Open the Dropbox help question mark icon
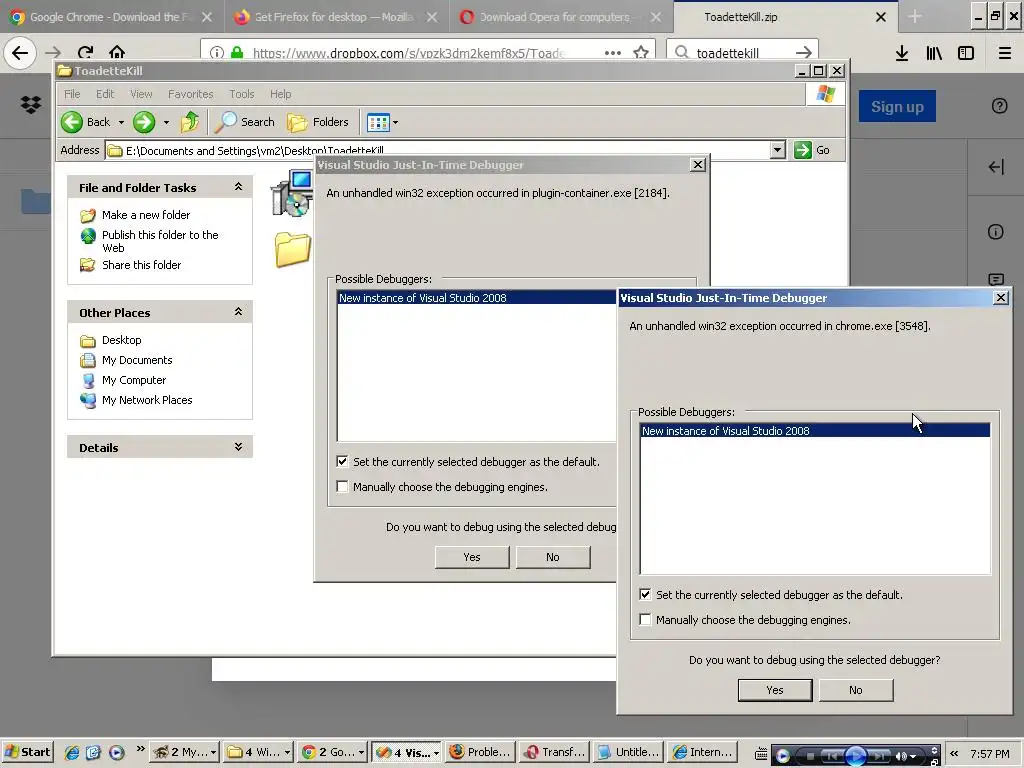Viewport: 1024px width, 768px height. [x=999, y=106]
